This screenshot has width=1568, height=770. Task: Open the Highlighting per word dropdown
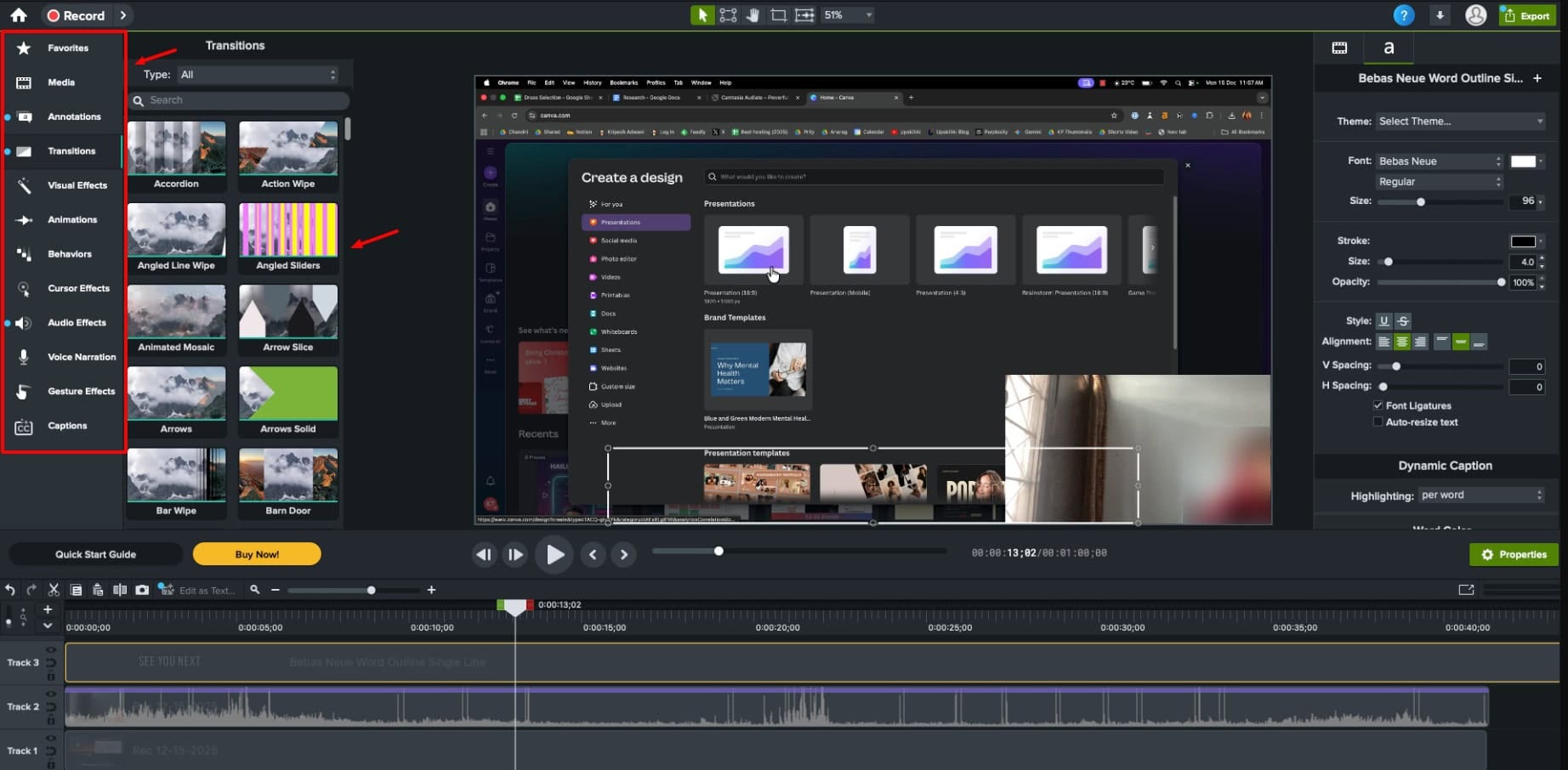[1481, 495]
